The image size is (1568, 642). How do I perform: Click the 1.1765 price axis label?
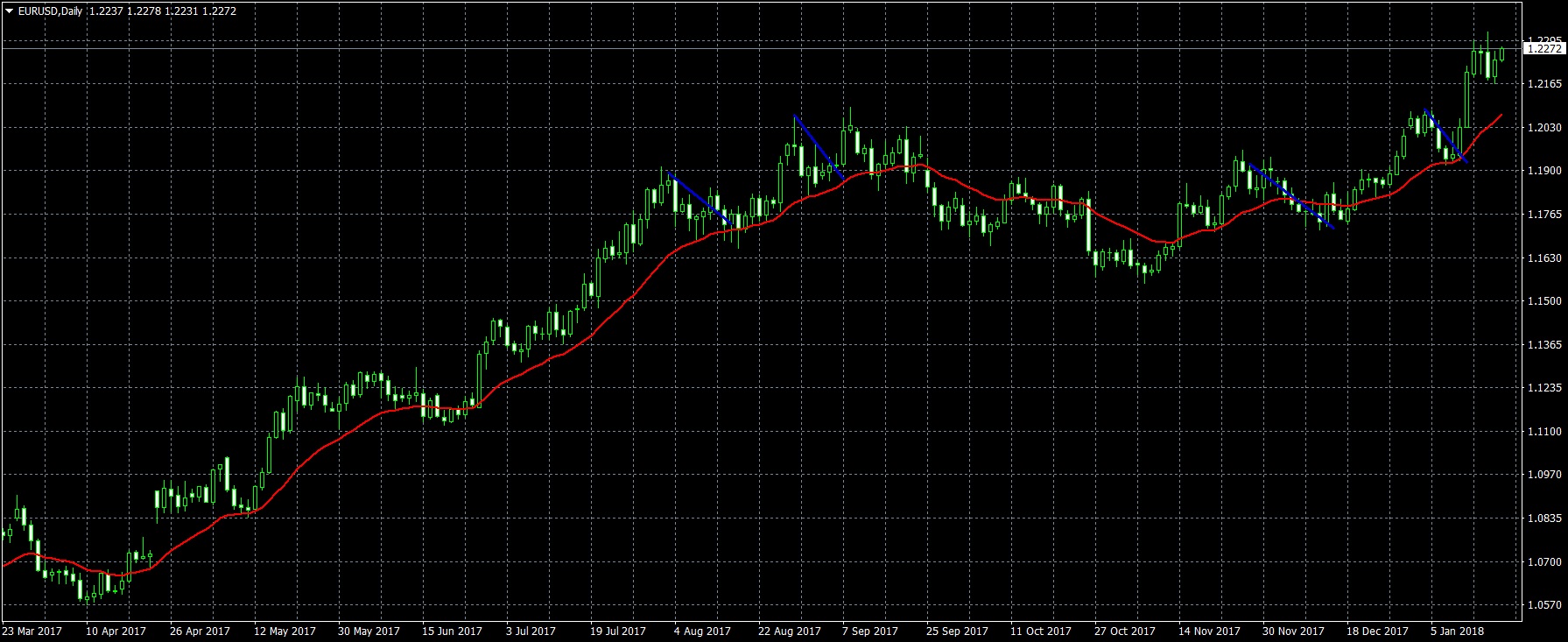(x=1544, y=215)
